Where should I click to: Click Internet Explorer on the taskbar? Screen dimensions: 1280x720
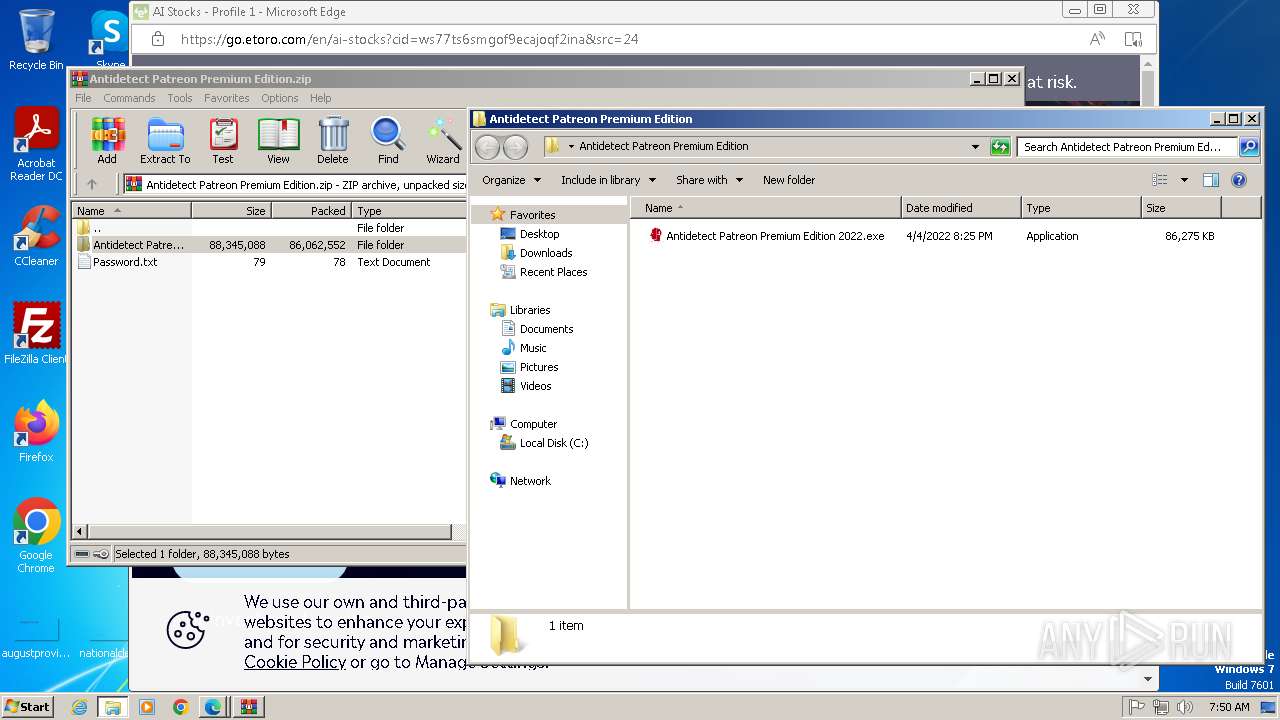(x=80, y=707)
